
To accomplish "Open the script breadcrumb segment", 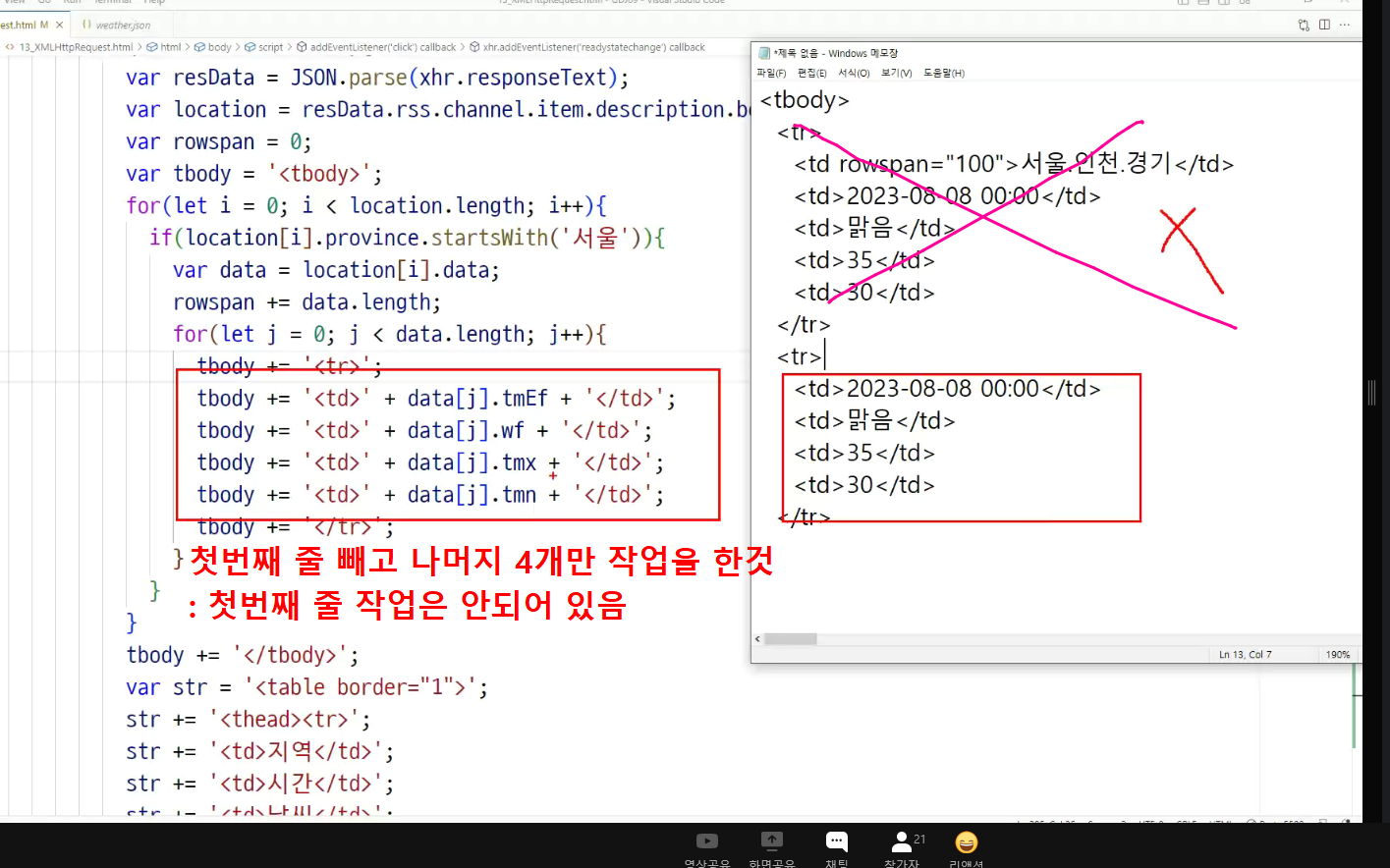I will (270, 47).
